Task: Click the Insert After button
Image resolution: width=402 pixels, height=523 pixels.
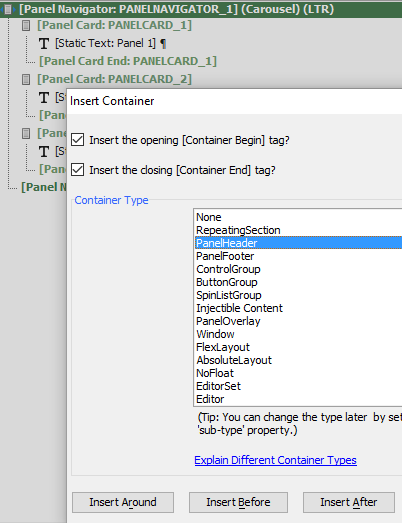Action: (x=349, y=502)
